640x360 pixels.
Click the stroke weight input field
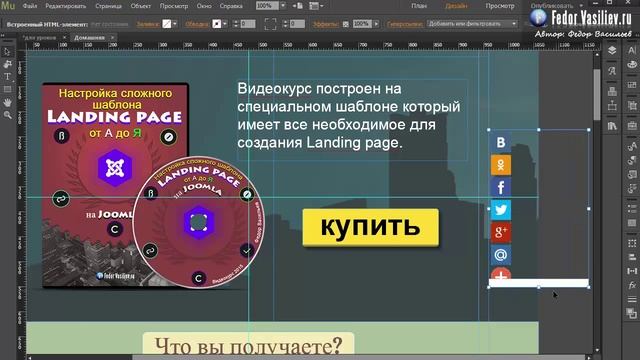coord(248,24)
